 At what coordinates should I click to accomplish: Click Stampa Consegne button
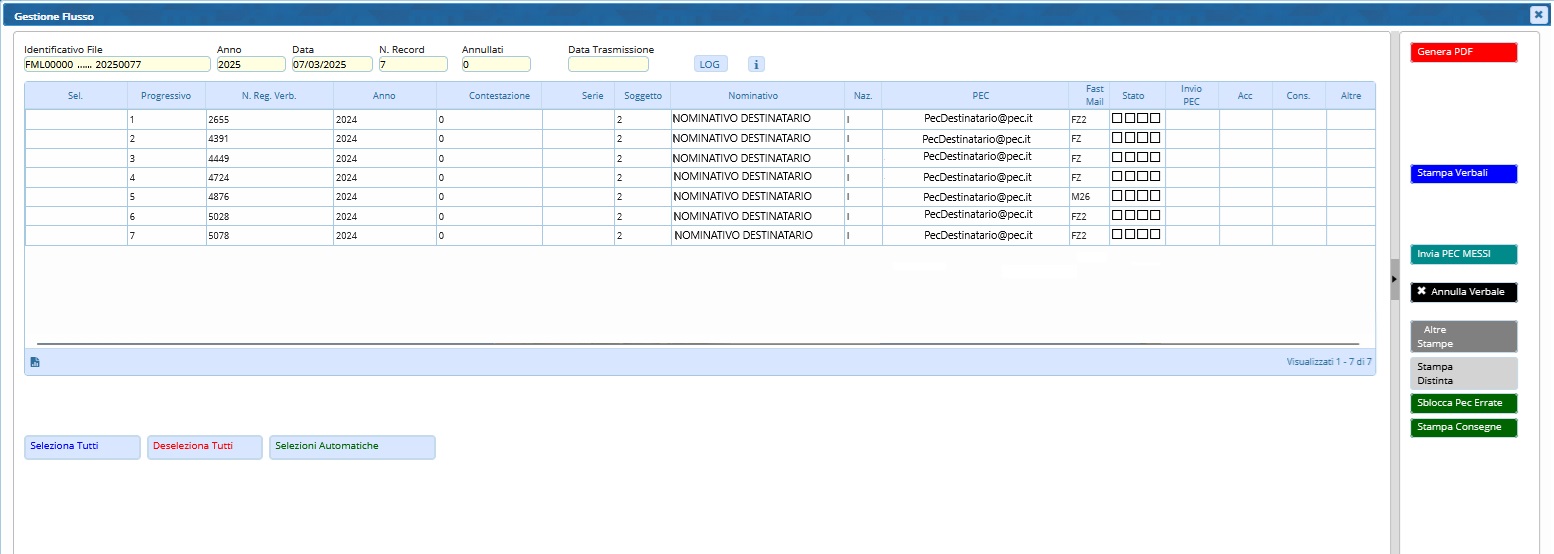1463,427
